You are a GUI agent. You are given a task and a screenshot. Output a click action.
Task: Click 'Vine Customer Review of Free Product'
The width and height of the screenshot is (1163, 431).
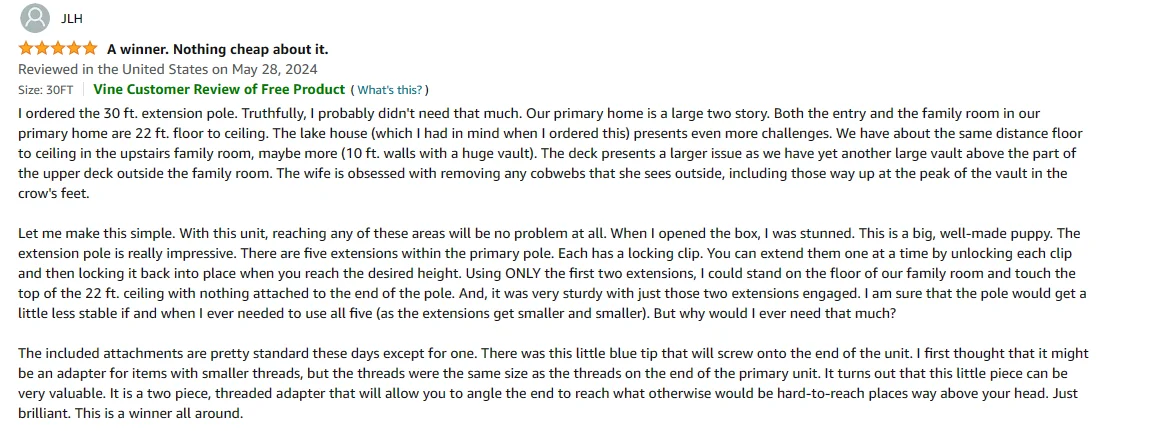219,90
